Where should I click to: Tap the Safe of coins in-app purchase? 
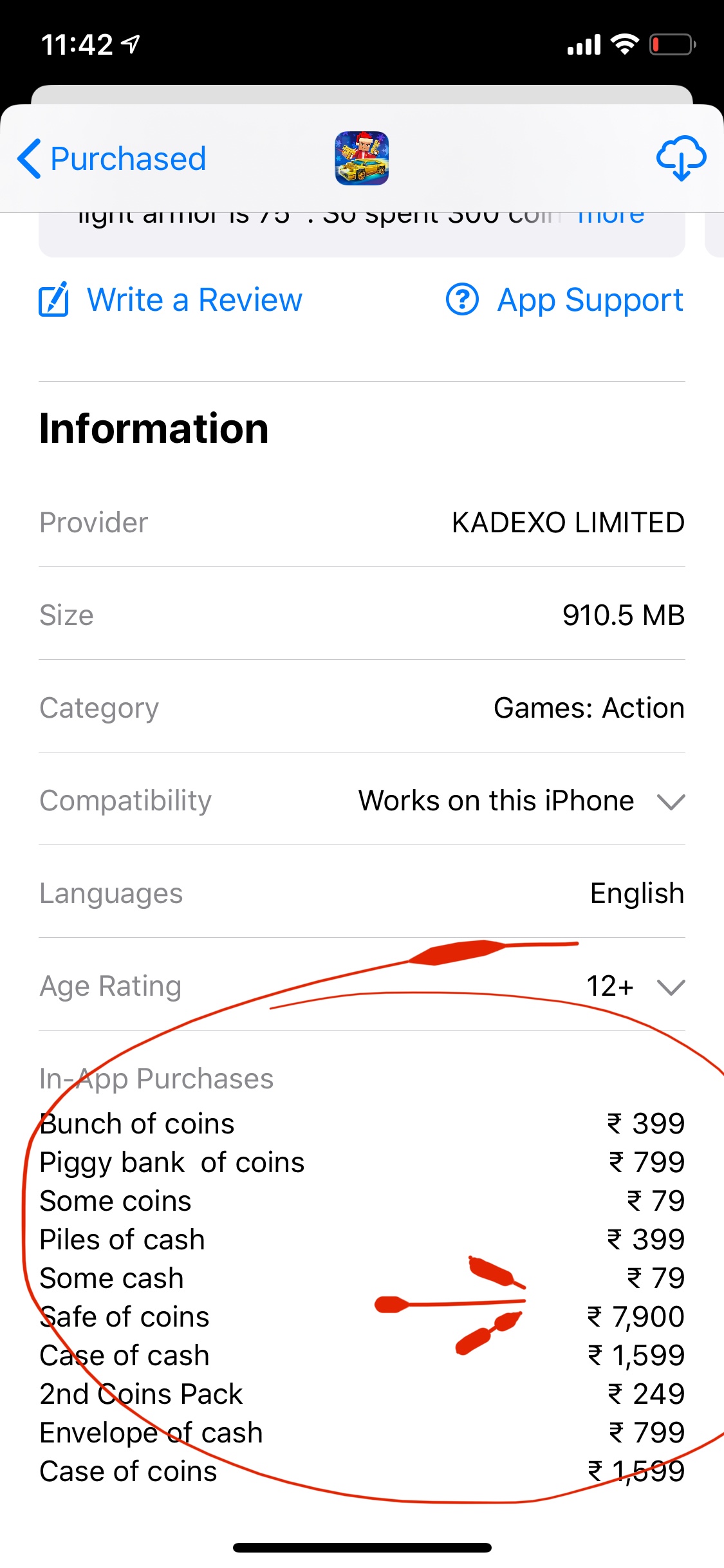[x=125, y=1317]
